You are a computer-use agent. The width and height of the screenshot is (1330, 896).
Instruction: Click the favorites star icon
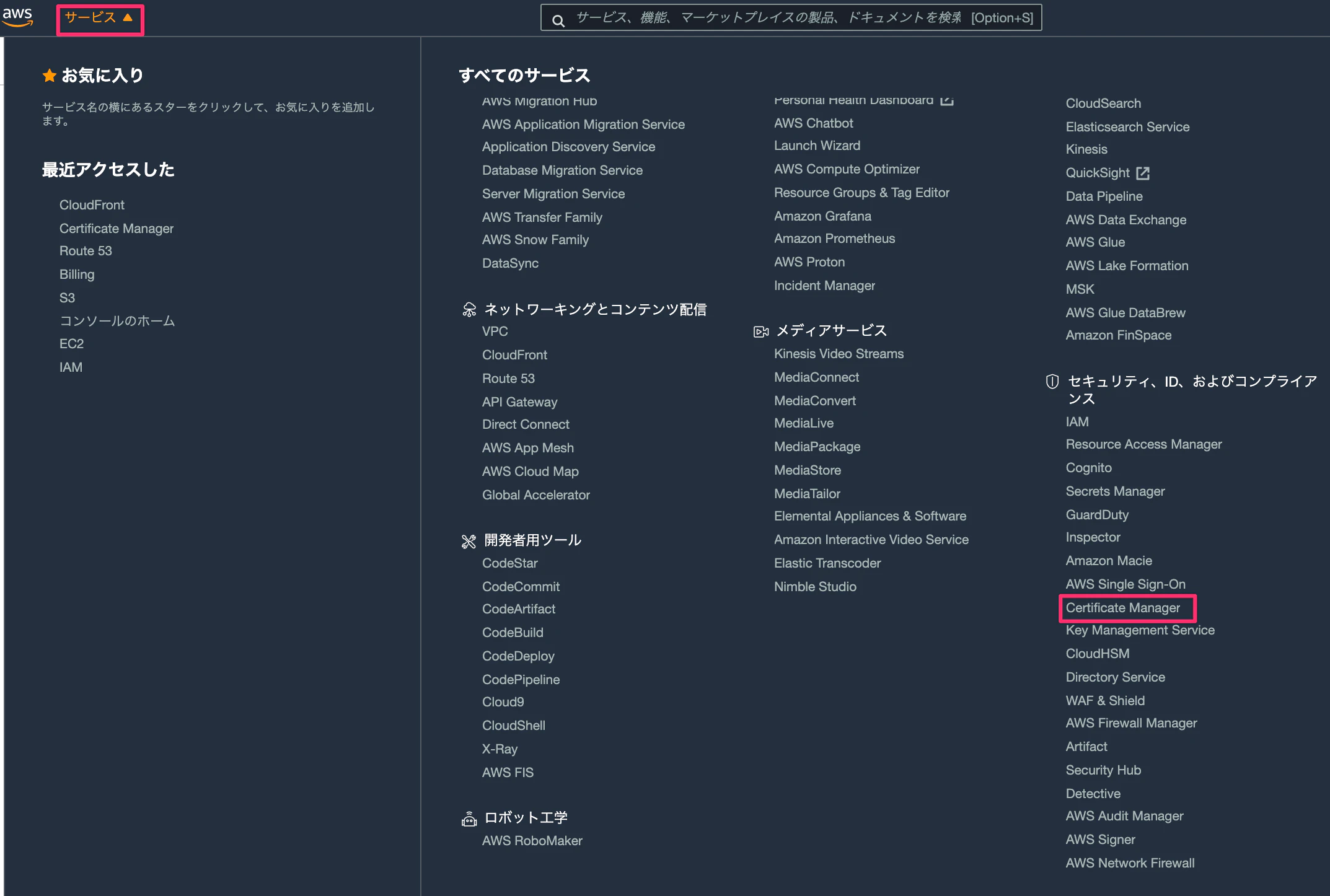[50, 76]
